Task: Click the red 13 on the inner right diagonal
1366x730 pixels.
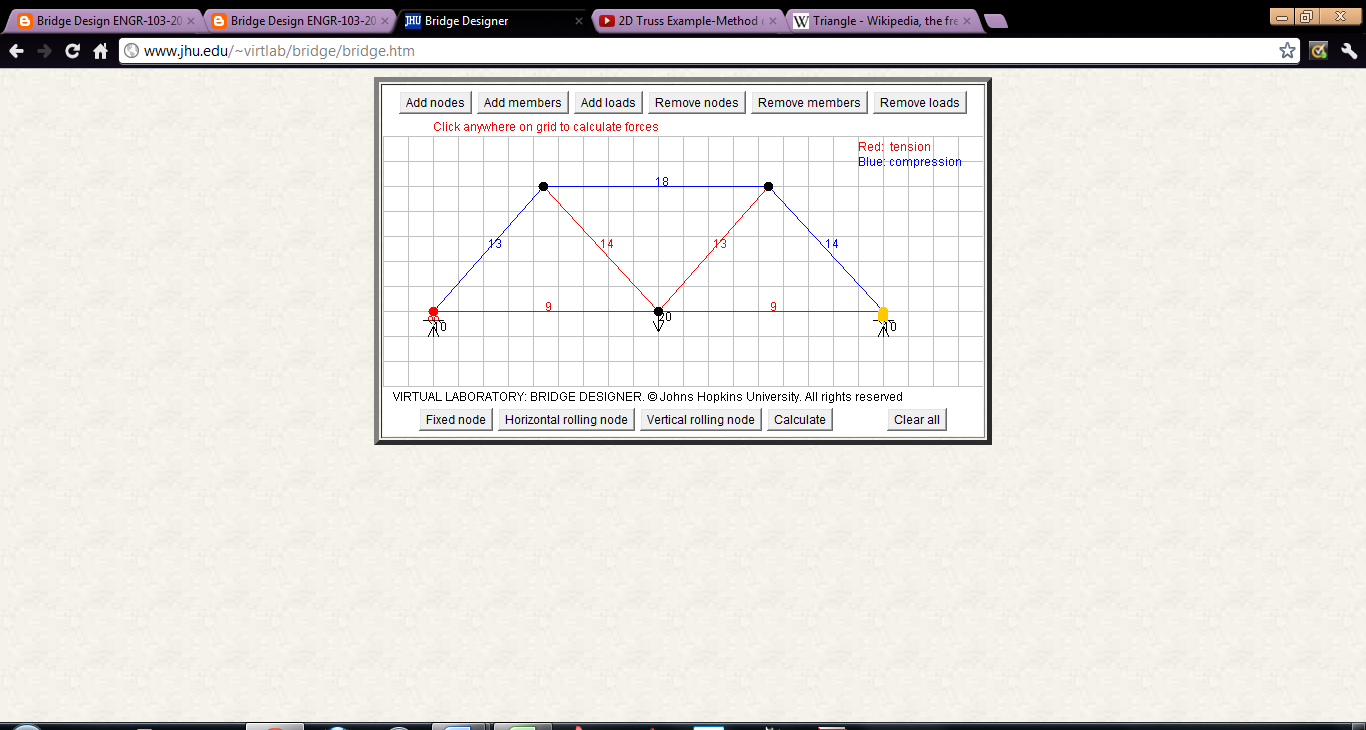Action: click(x=719, y=244)
